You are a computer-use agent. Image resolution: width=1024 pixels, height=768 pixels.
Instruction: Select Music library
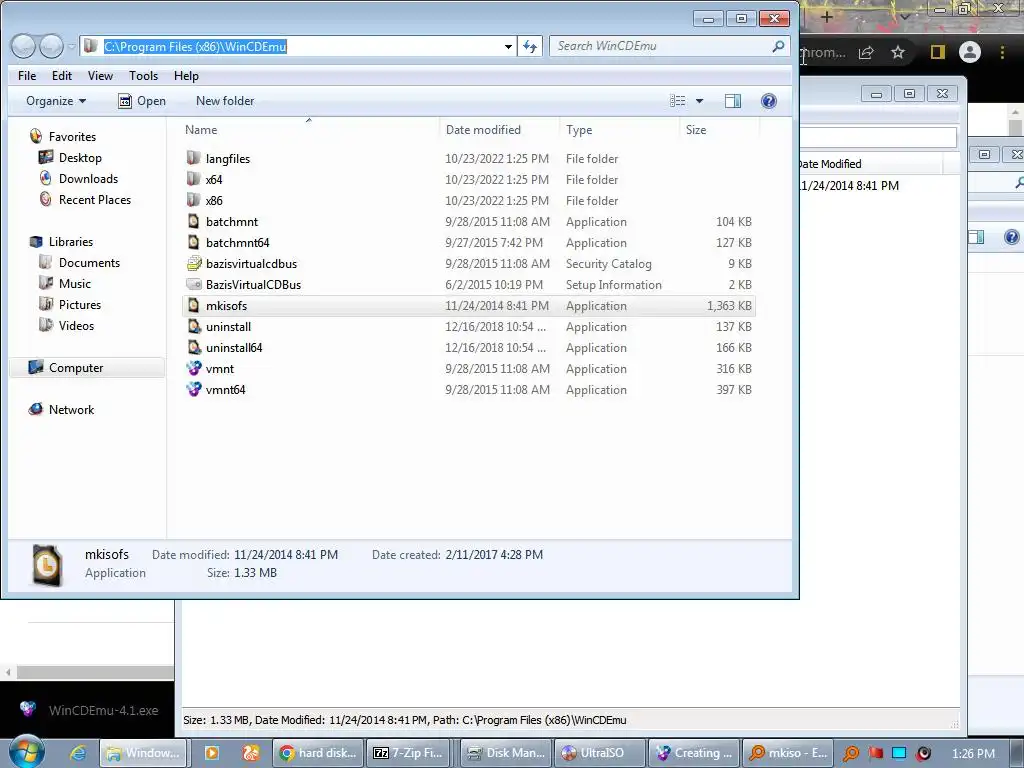pos(74,283)
